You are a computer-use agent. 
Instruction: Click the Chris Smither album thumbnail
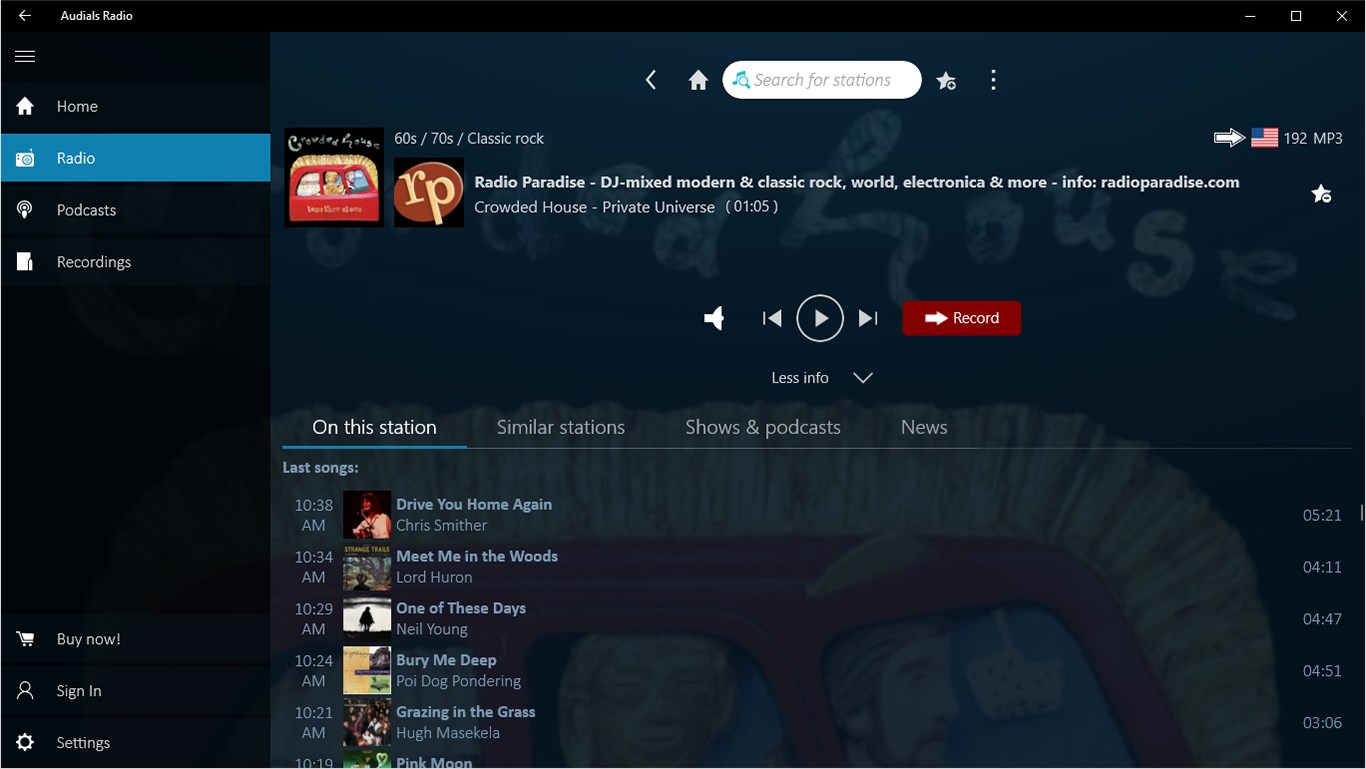coord(367,515)
